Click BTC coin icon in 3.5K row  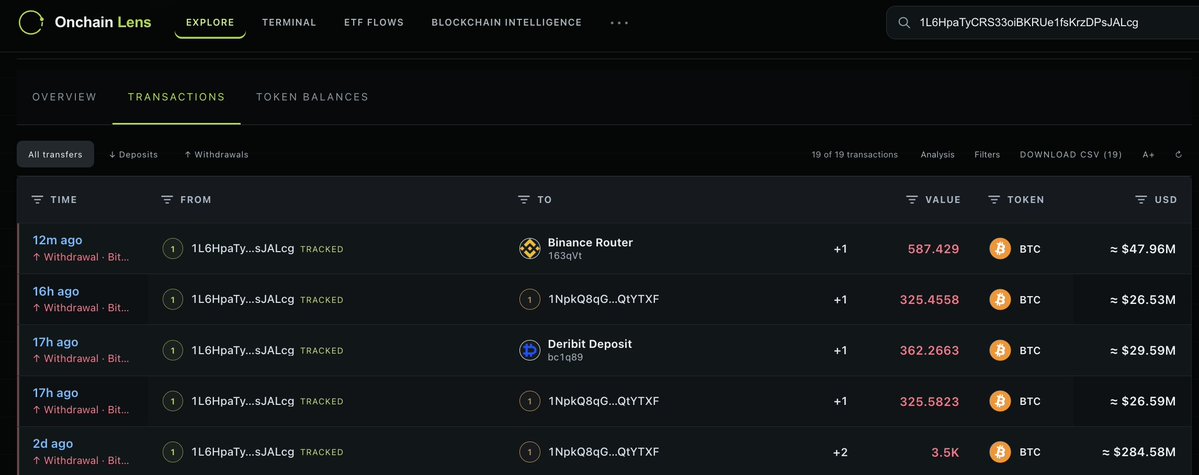[1000, 452]
